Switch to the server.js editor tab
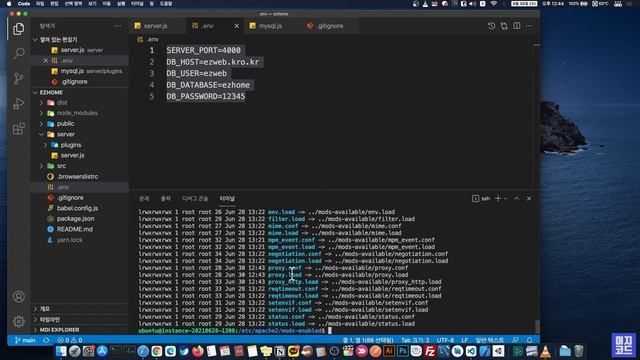Image resolution: width=640 pixels, height=360 pixels. point(156,26)
